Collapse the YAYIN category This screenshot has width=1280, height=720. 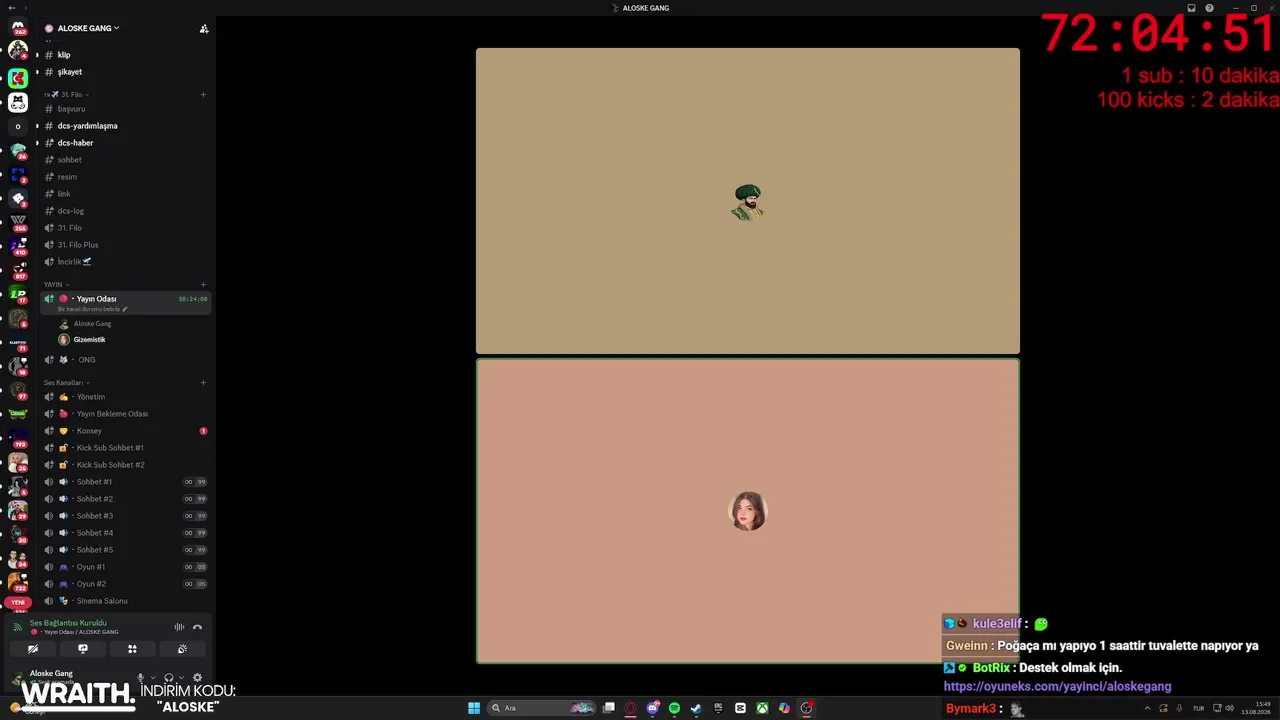point(55,284)
